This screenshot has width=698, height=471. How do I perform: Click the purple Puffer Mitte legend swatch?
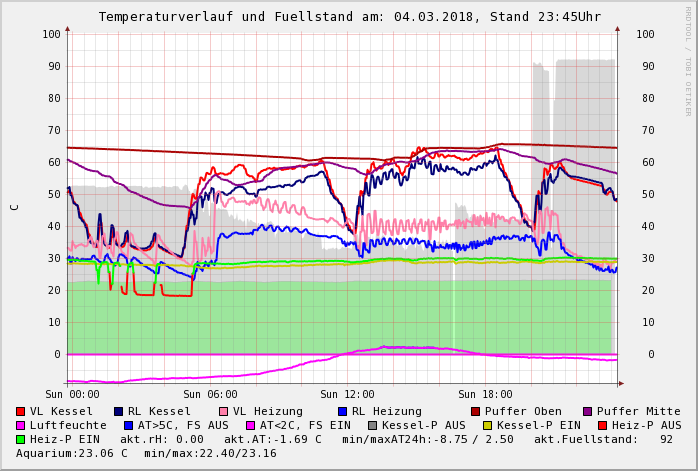[588, 411]
